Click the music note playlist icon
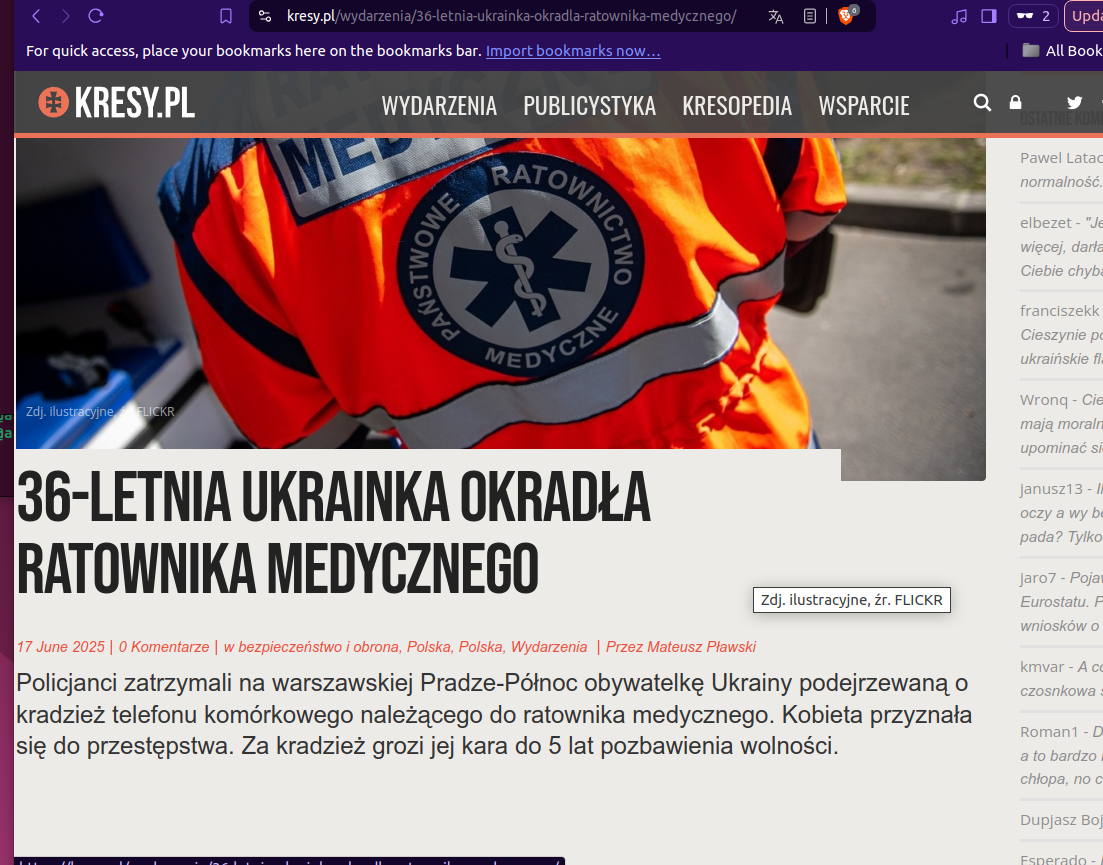The image size is (1103, 865). [959, 16]
